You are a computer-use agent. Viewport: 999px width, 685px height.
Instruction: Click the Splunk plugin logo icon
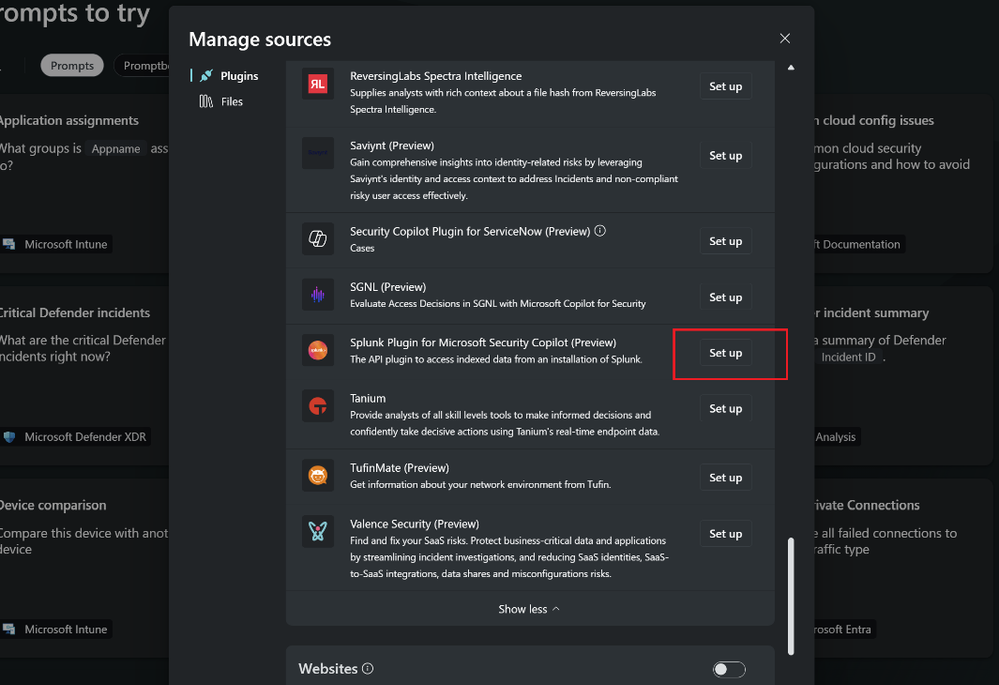point(317,350)
